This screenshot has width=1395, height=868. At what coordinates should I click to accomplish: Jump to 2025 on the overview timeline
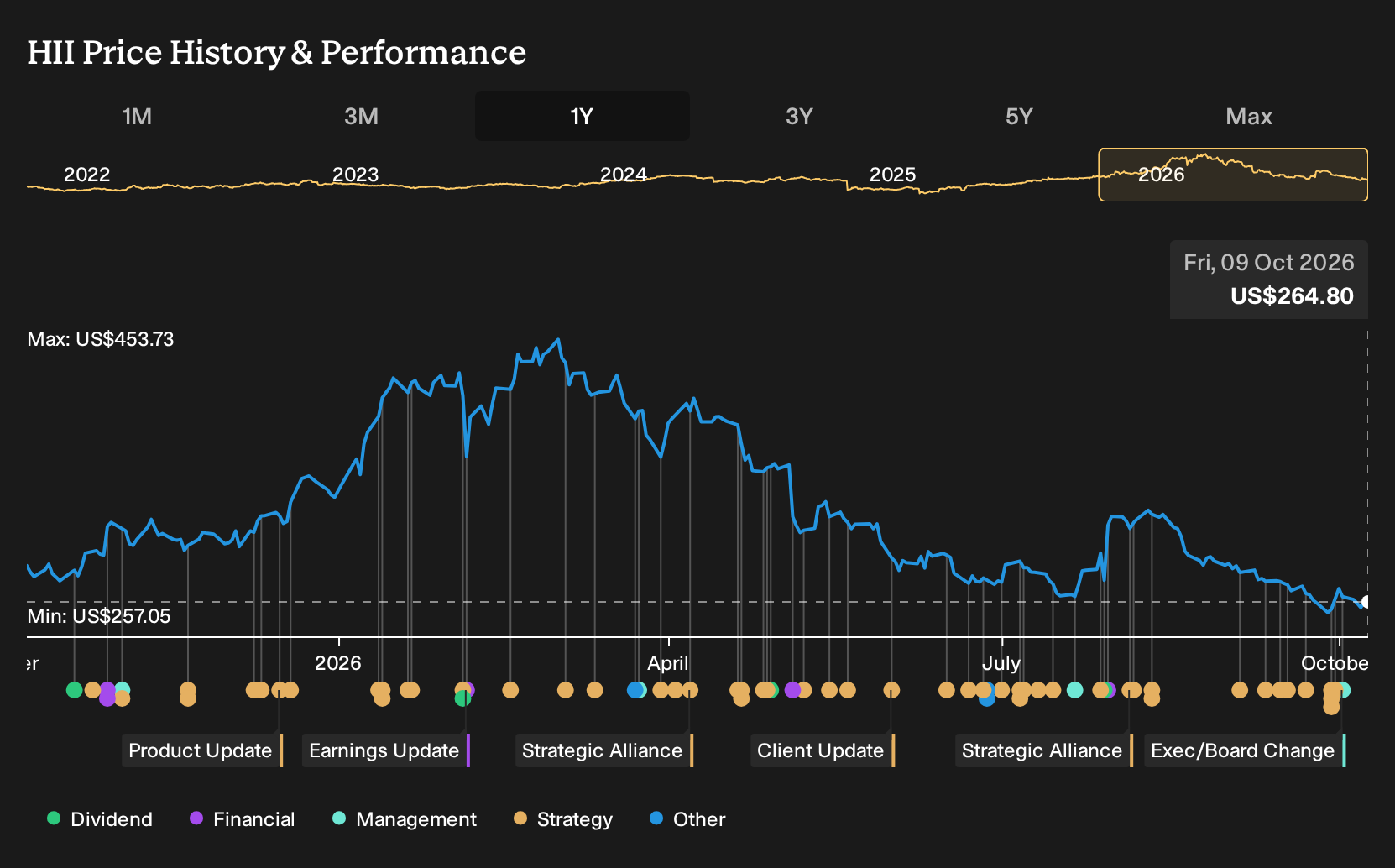tap(892, 175)
